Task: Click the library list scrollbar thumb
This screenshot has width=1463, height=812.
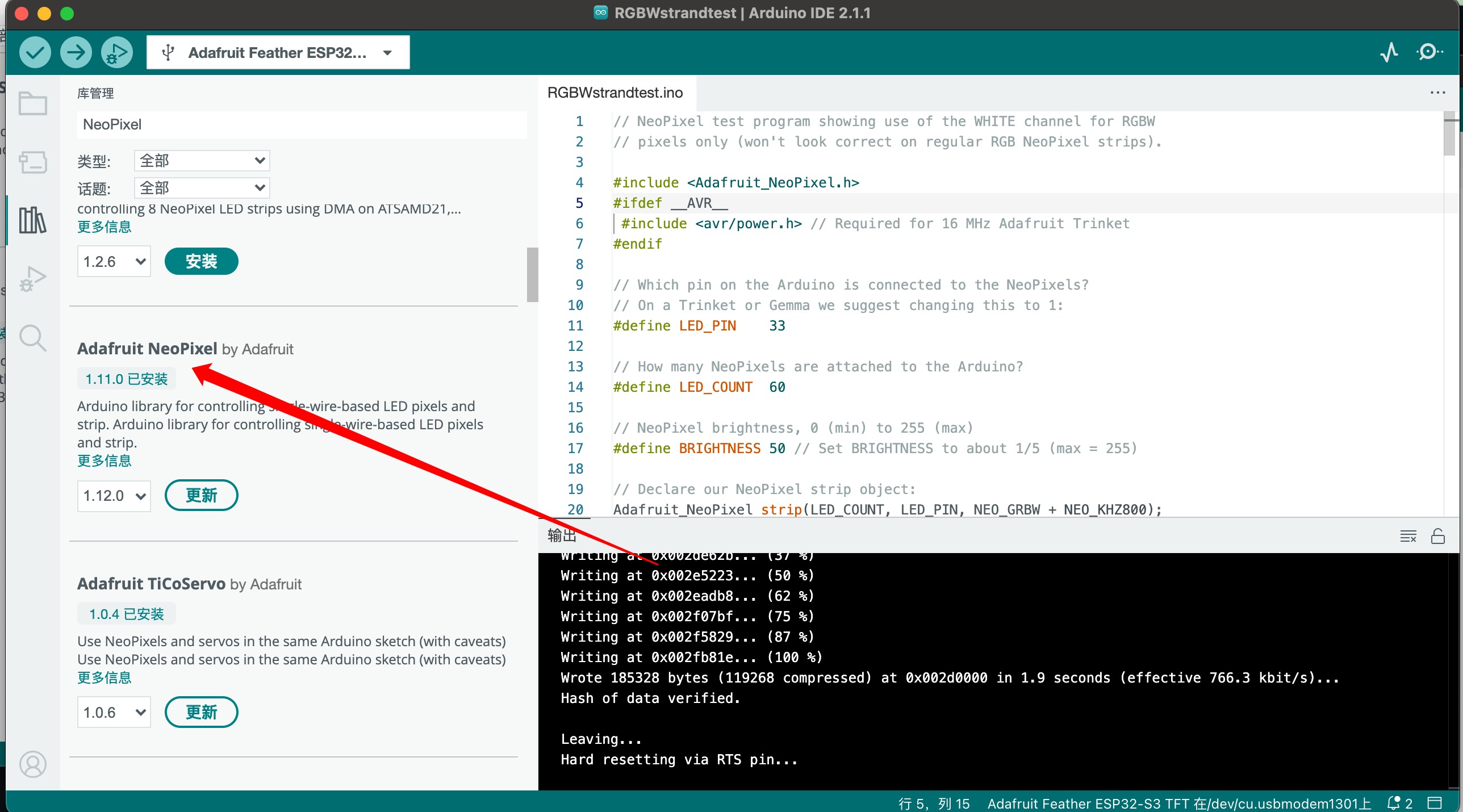Action: click(533, 275)
